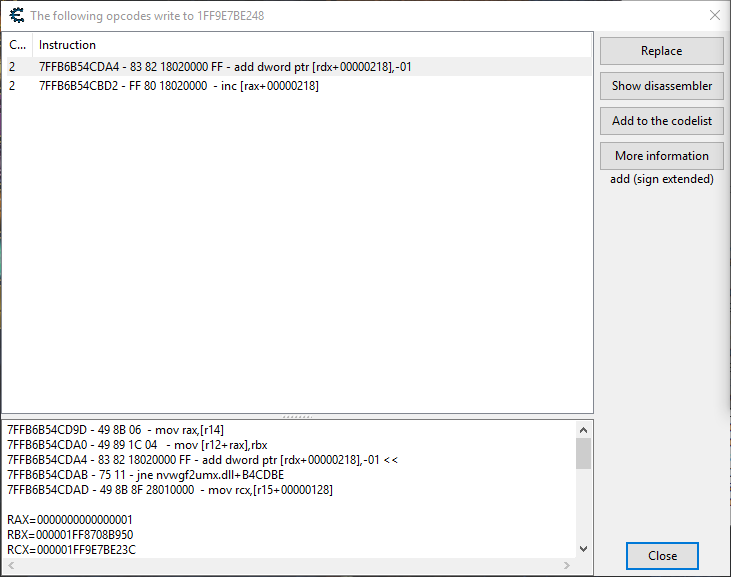Click the Count (C...) column header
731x577 pixels.
(x=17, y=45)
